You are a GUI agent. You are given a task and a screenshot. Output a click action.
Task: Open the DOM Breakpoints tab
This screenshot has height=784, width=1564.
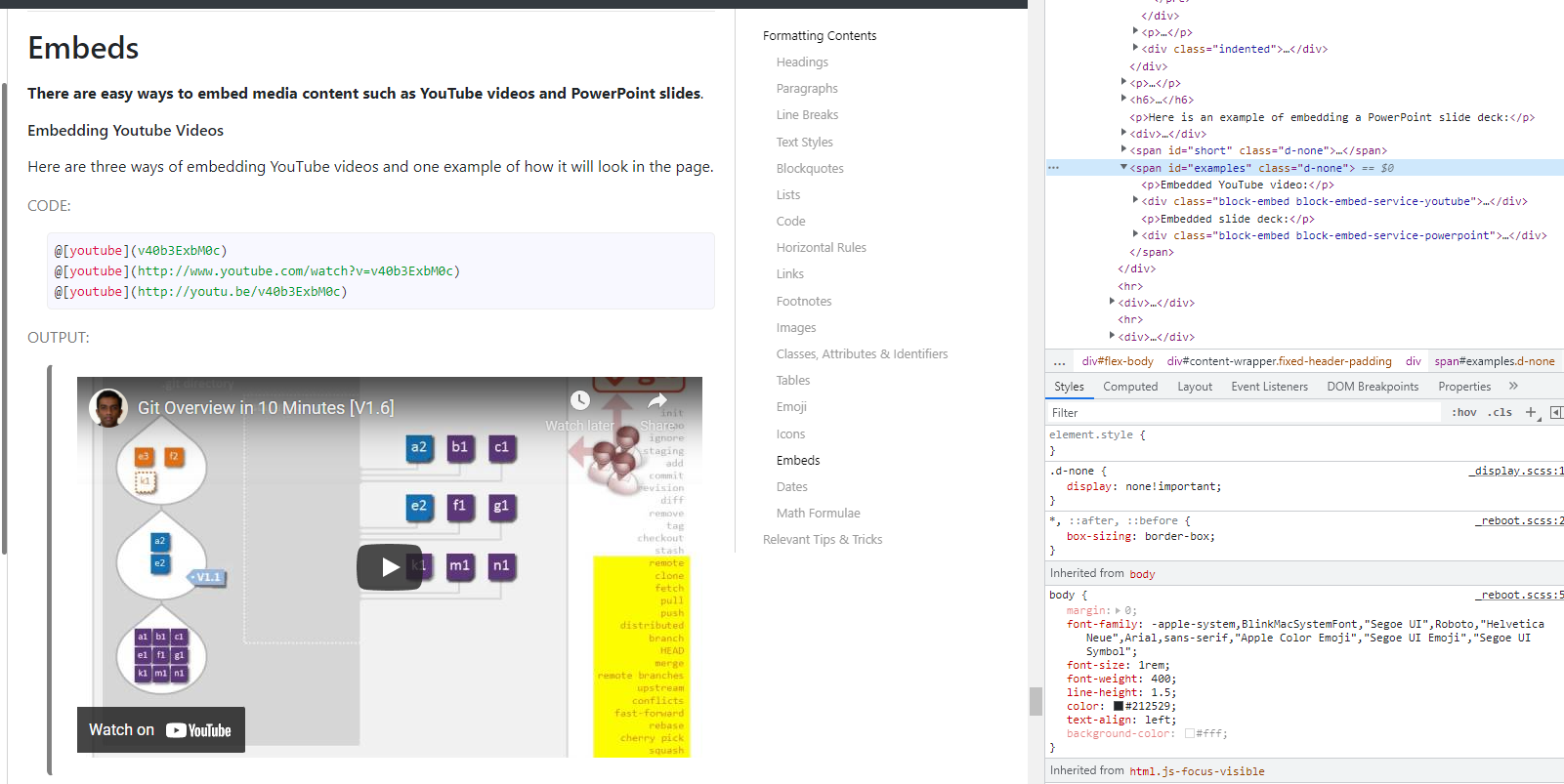pyautogui.click(x=1373, y=387)
